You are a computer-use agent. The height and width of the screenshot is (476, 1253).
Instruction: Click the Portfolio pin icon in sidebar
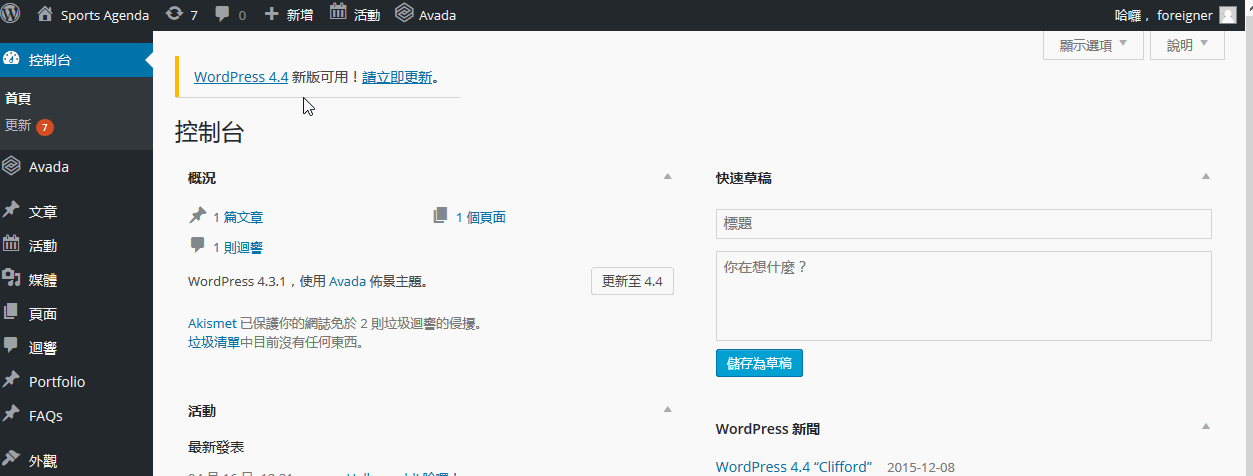[12, 381]
